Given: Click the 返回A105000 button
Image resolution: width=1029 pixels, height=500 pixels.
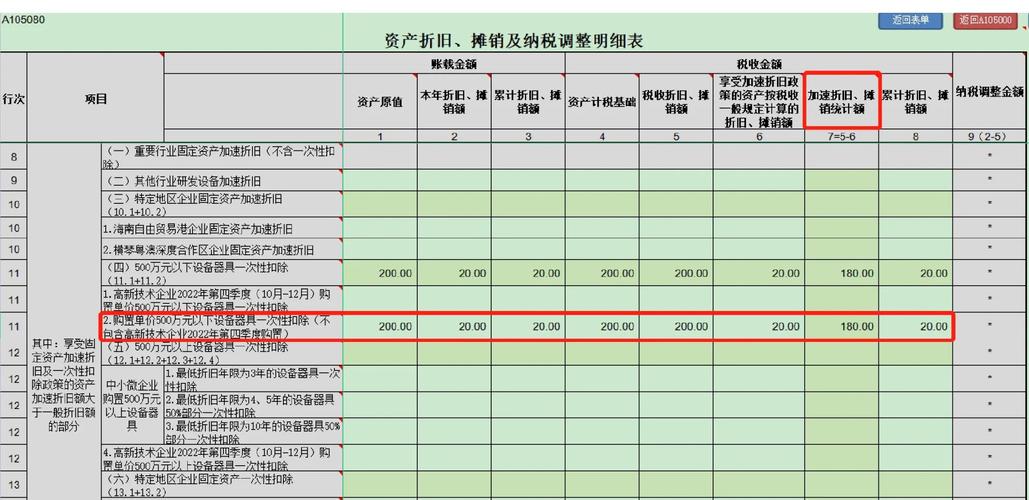Looking at the screenshot, I should [x=986, y=20].
